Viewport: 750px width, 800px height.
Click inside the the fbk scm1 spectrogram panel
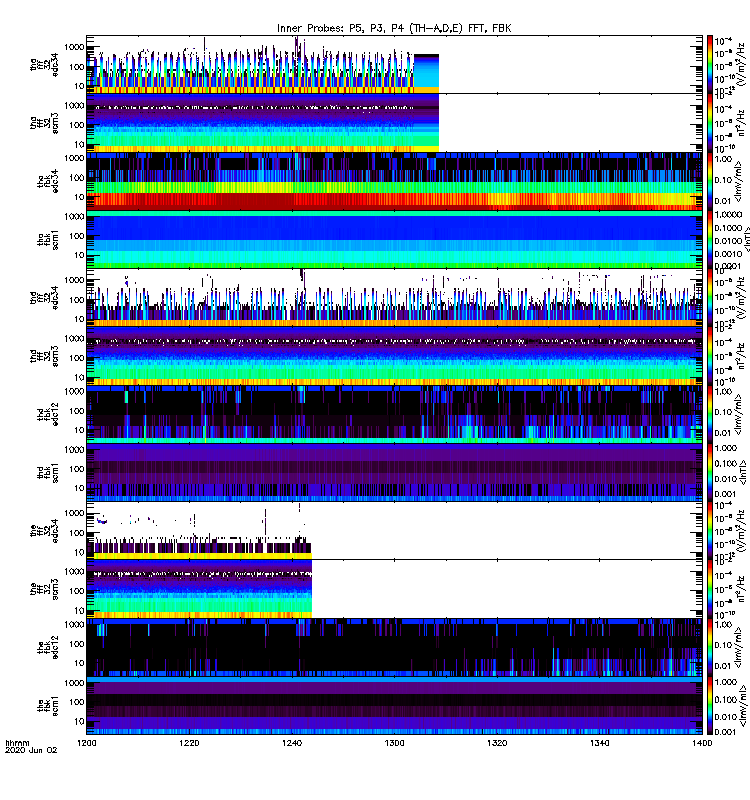(x=394, y=705)
